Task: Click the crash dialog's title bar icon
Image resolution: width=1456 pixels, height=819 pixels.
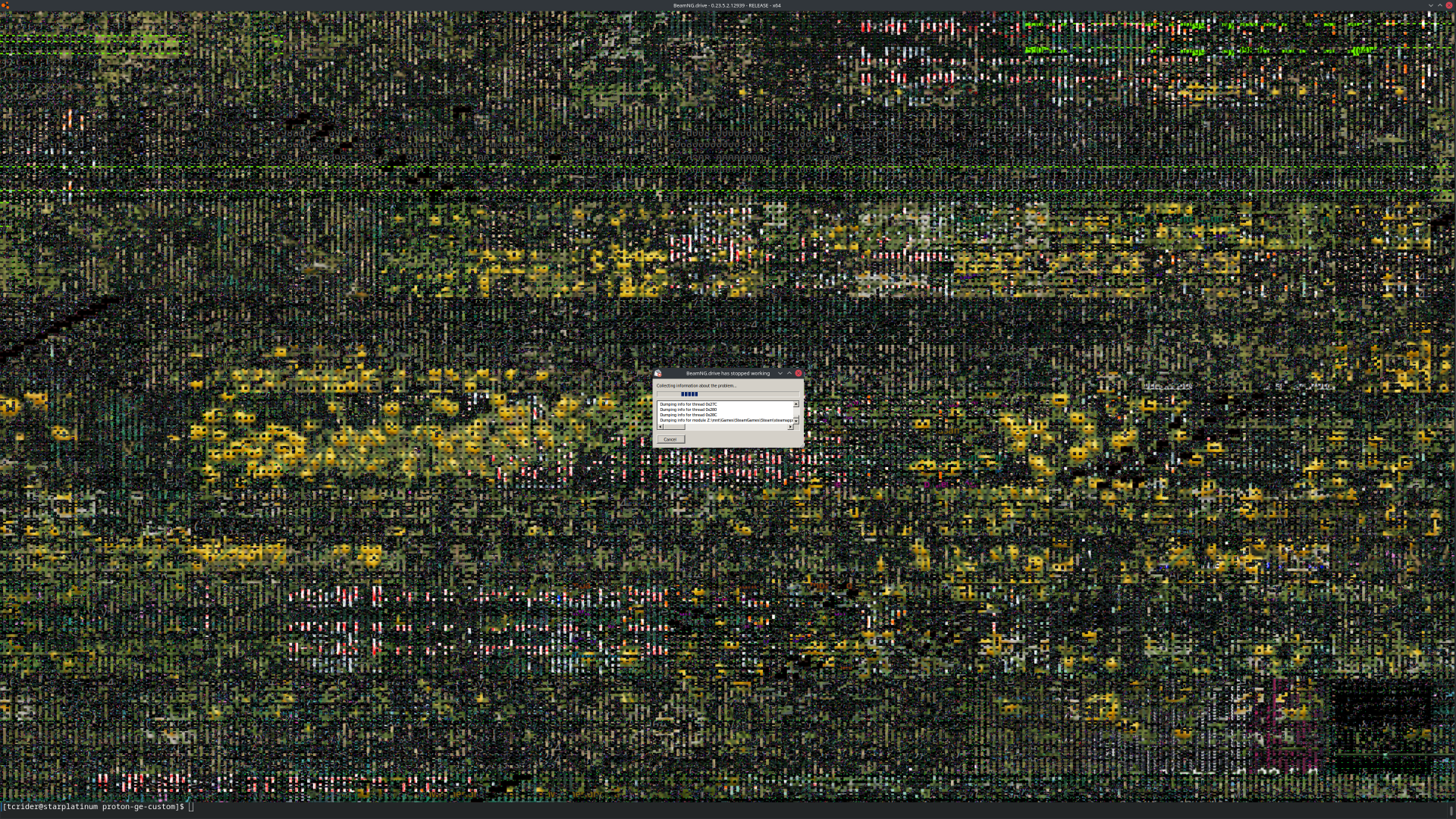Action: [x=657, y=373]
